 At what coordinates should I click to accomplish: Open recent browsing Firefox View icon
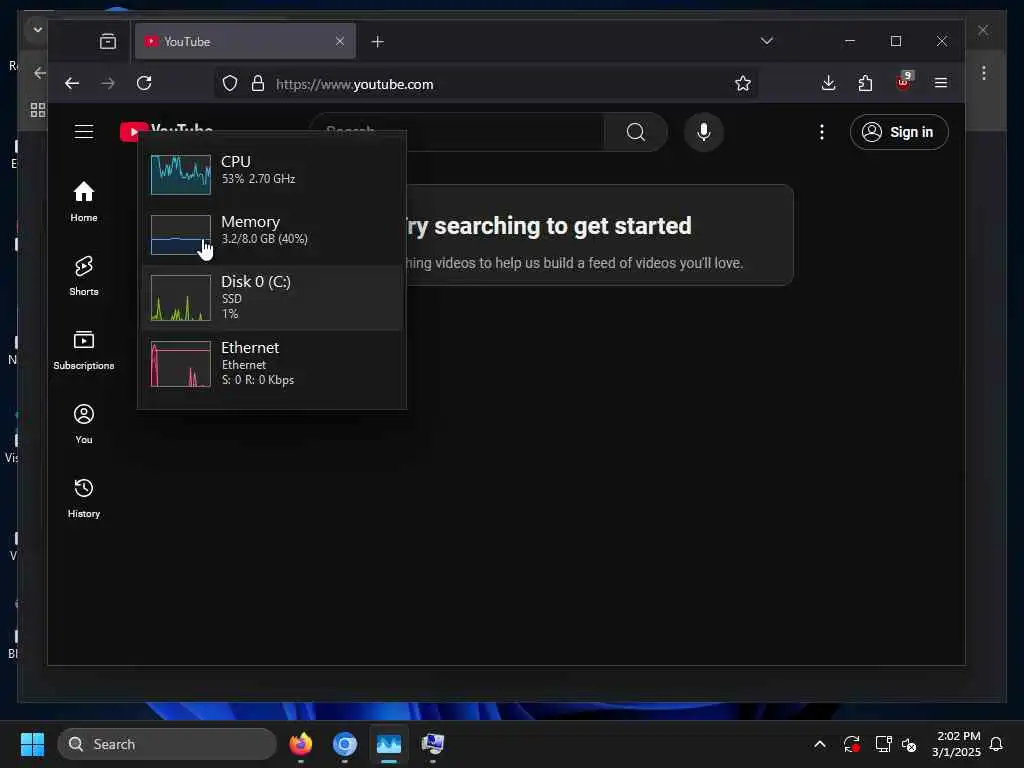click(108, 42)
